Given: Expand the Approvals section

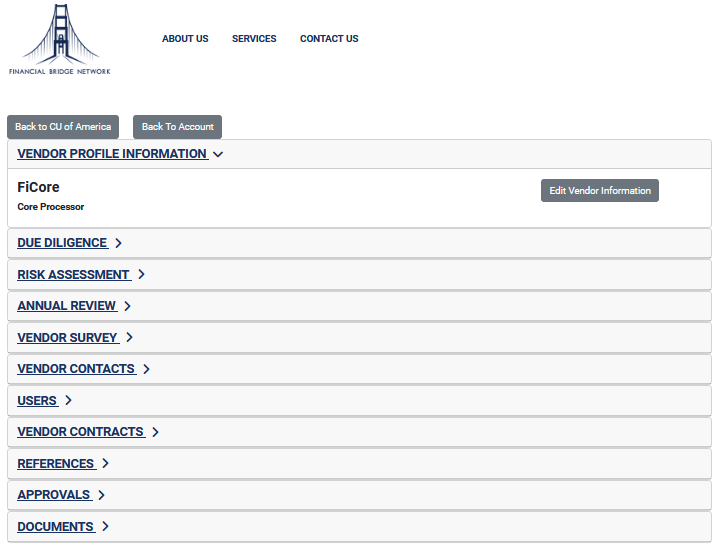Looking at the screenshot, I should [x=55, y=495].
